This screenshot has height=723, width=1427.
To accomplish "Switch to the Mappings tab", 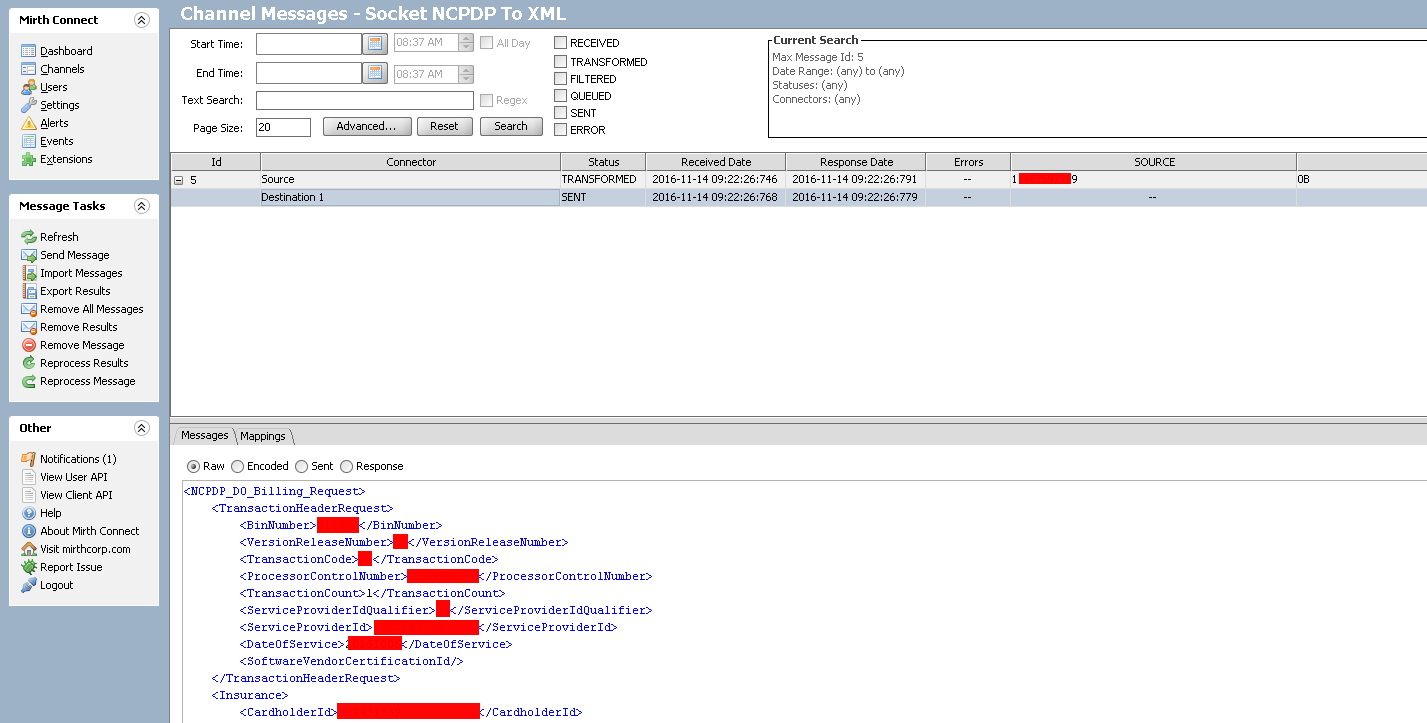I will tap(263, 436).
